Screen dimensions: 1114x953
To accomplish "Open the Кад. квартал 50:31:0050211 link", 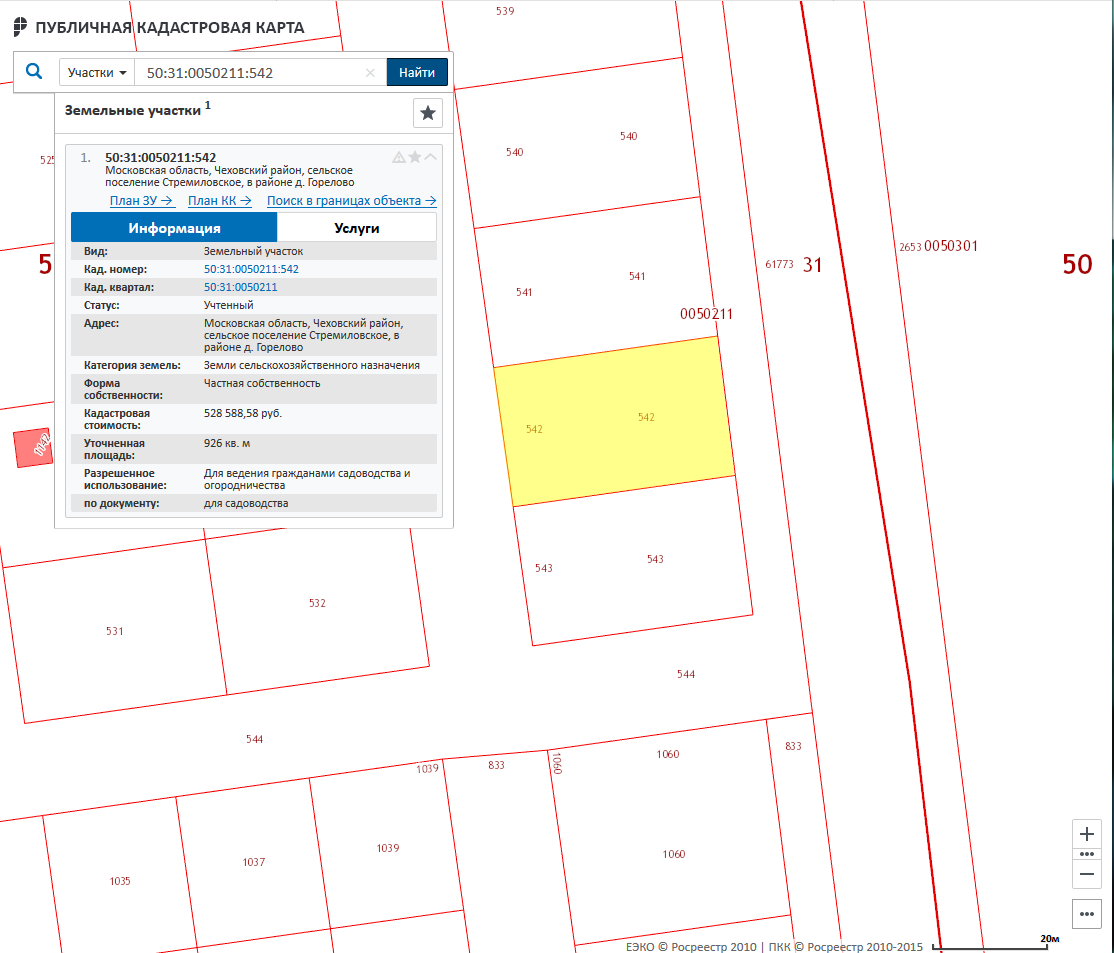I will [x=240, y=287].
